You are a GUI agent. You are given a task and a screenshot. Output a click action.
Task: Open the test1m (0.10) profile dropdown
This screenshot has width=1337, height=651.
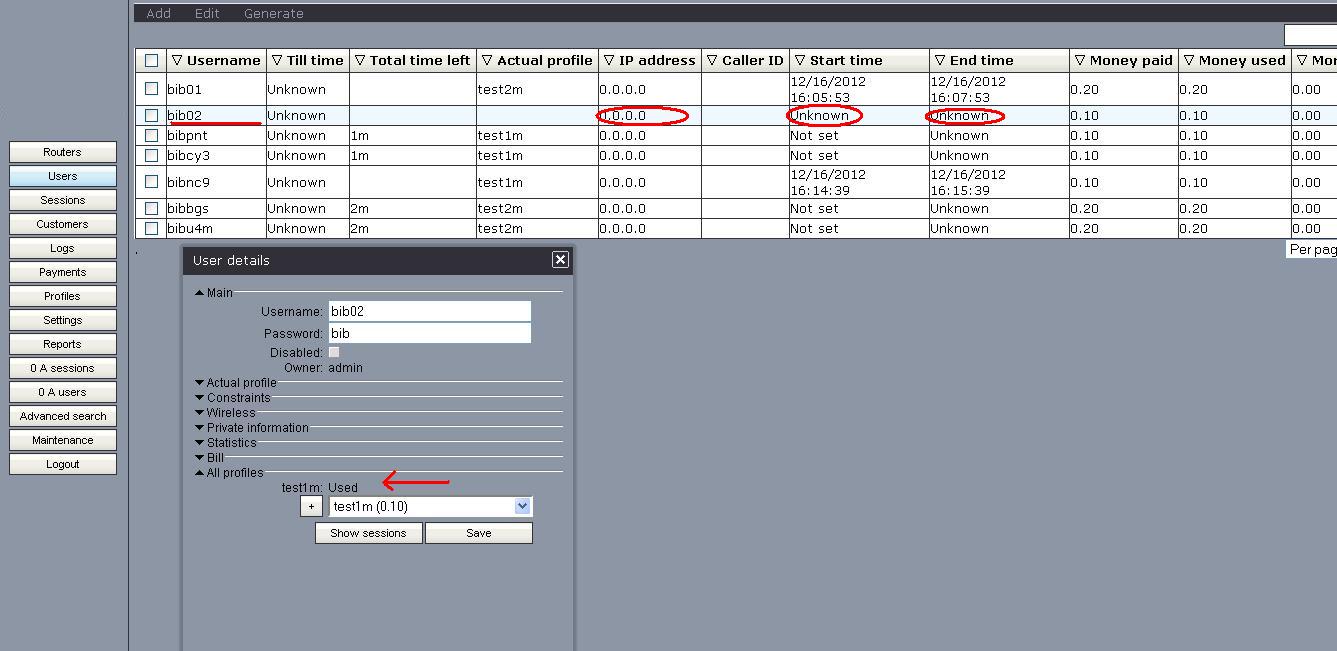pos(431,506)
